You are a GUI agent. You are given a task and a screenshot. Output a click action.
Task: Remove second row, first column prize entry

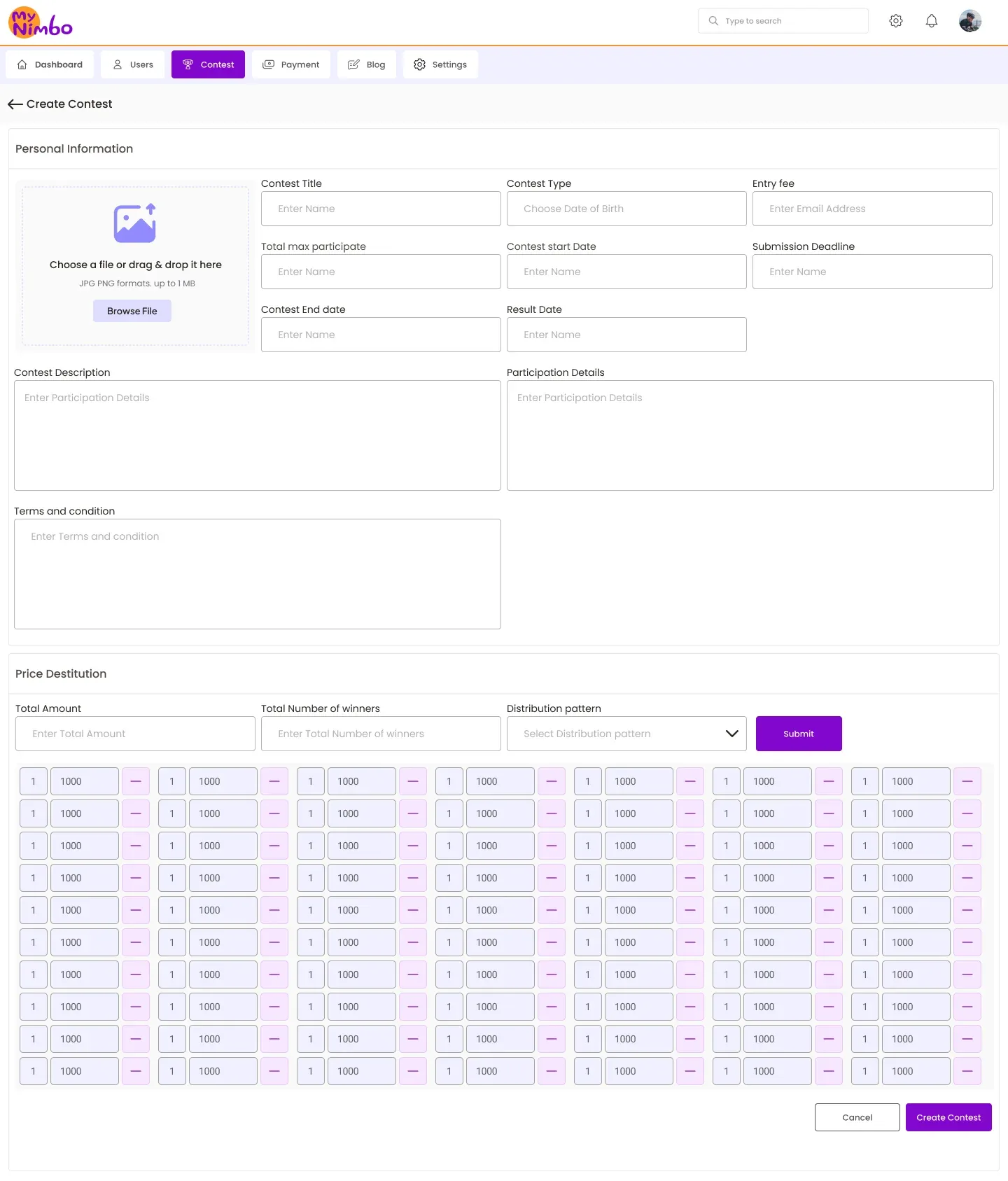pyautogui.click(x=136, y=813)
